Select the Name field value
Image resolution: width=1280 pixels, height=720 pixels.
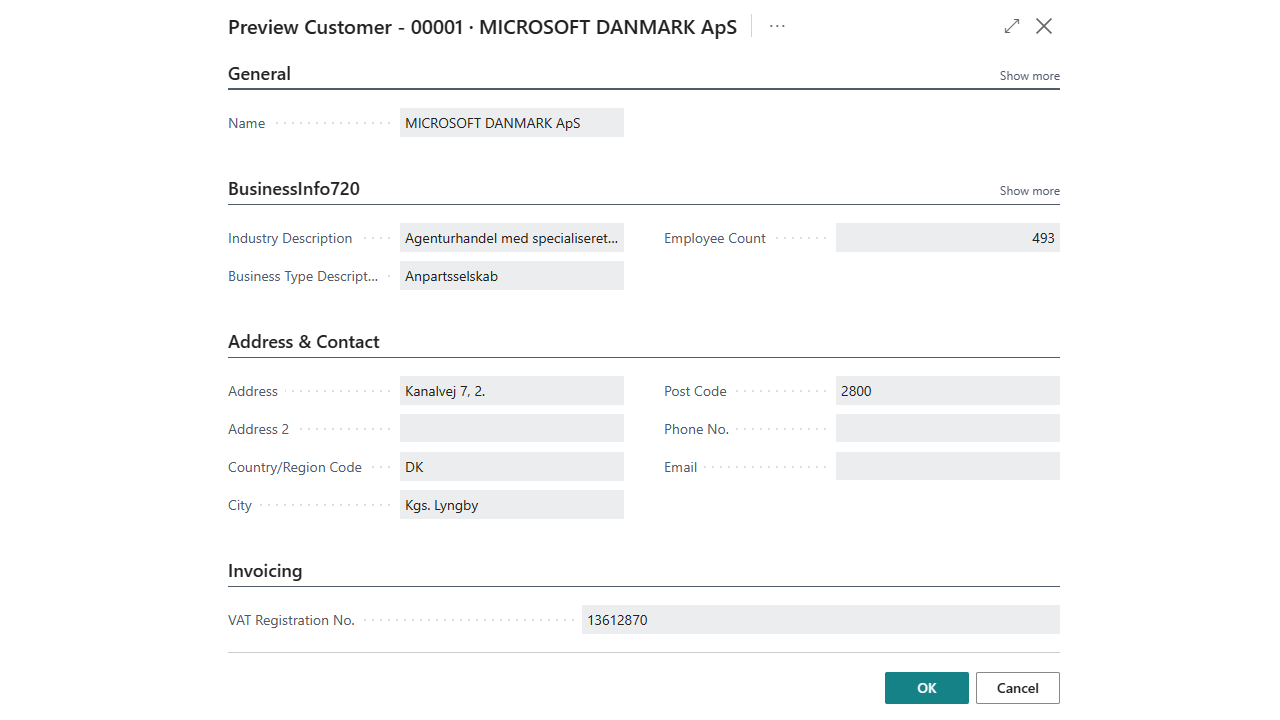click(x=512, y=123)
